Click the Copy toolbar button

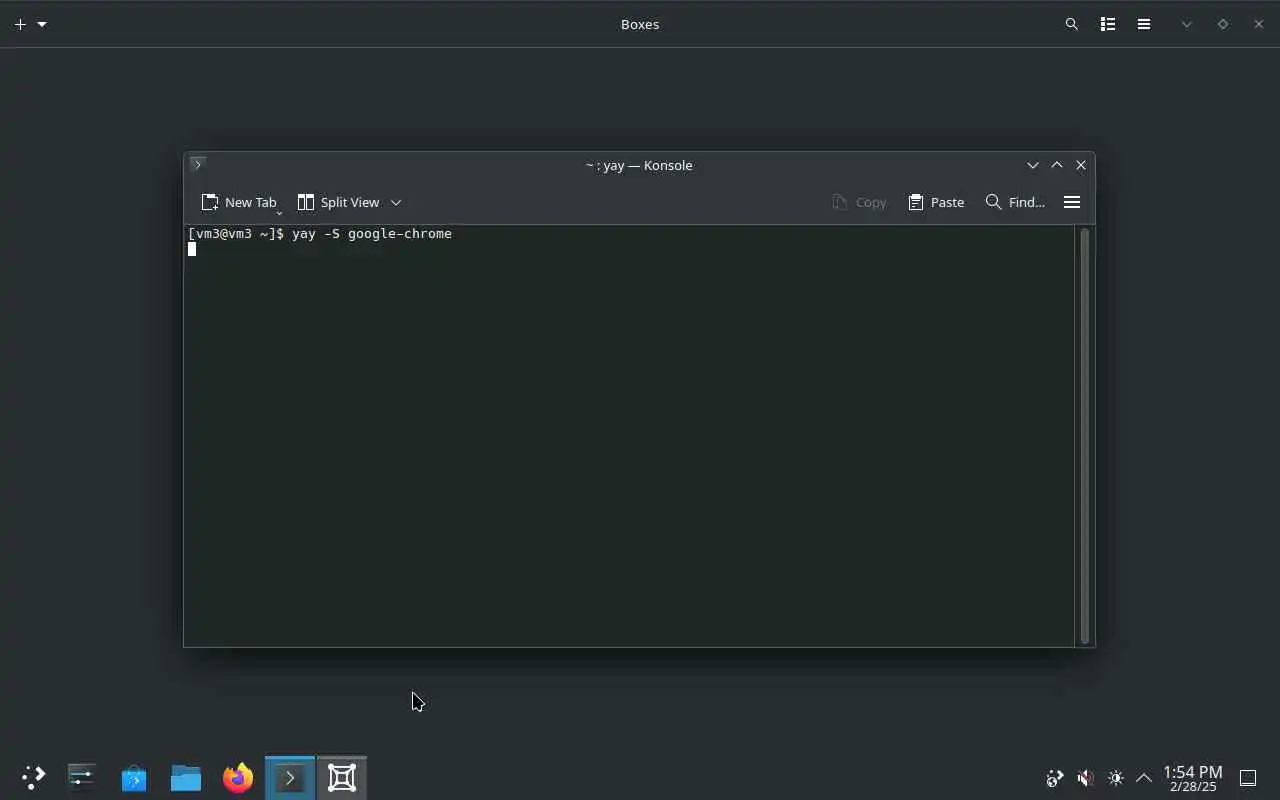tap(859, 202)
